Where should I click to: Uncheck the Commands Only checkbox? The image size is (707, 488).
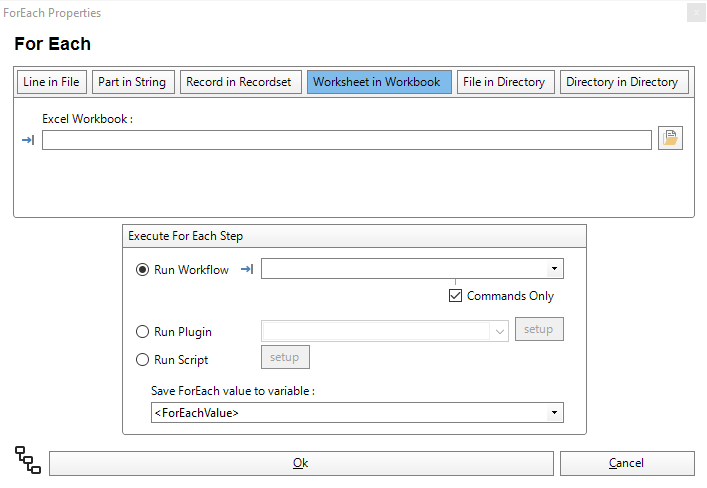pos(456,296)
